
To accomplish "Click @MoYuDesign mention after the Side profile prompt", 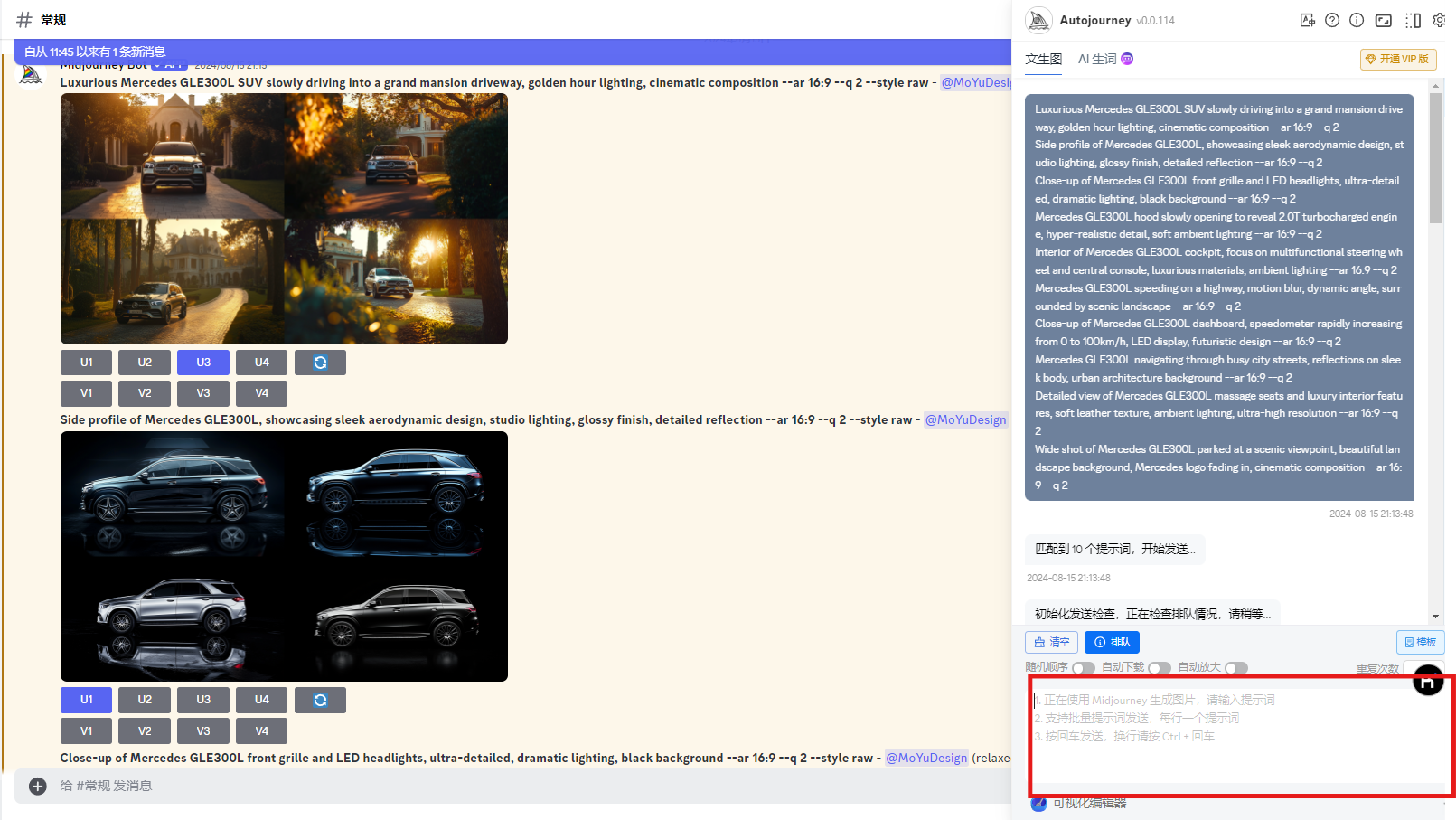I will (965, 420).
